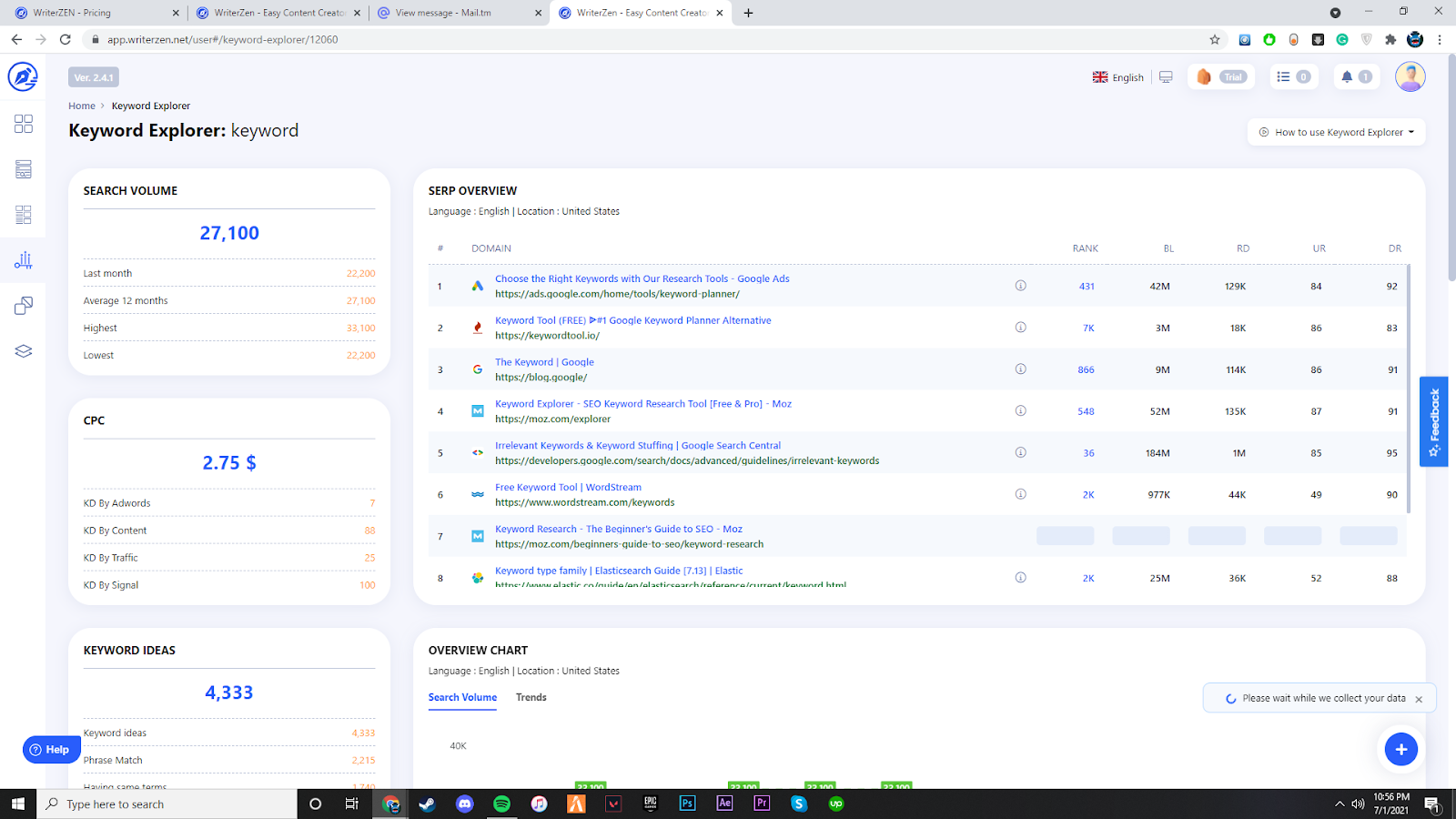Open Spotify from the taskbar
The height and width of the screenshot is (819, 1456).
coord(501,804)
